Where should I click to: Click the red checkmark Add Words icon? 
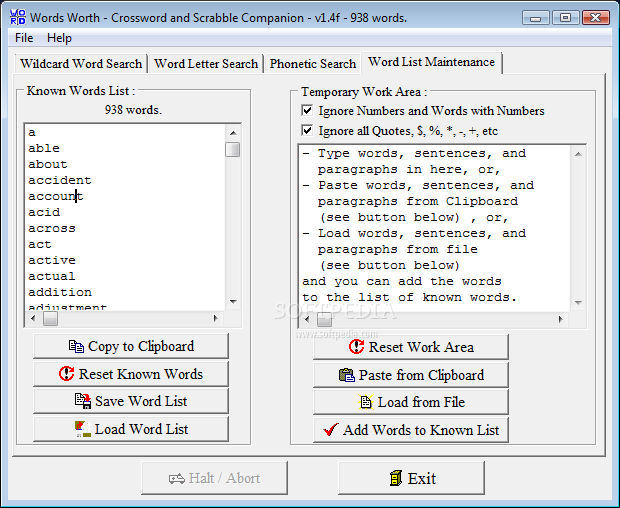coord(331,430)
